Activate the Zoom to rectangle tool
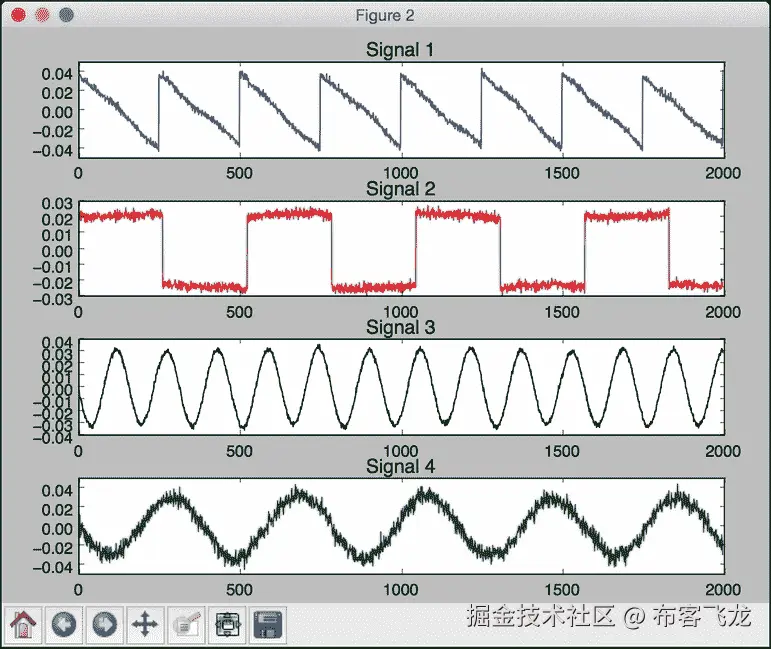 click(186, 624)
